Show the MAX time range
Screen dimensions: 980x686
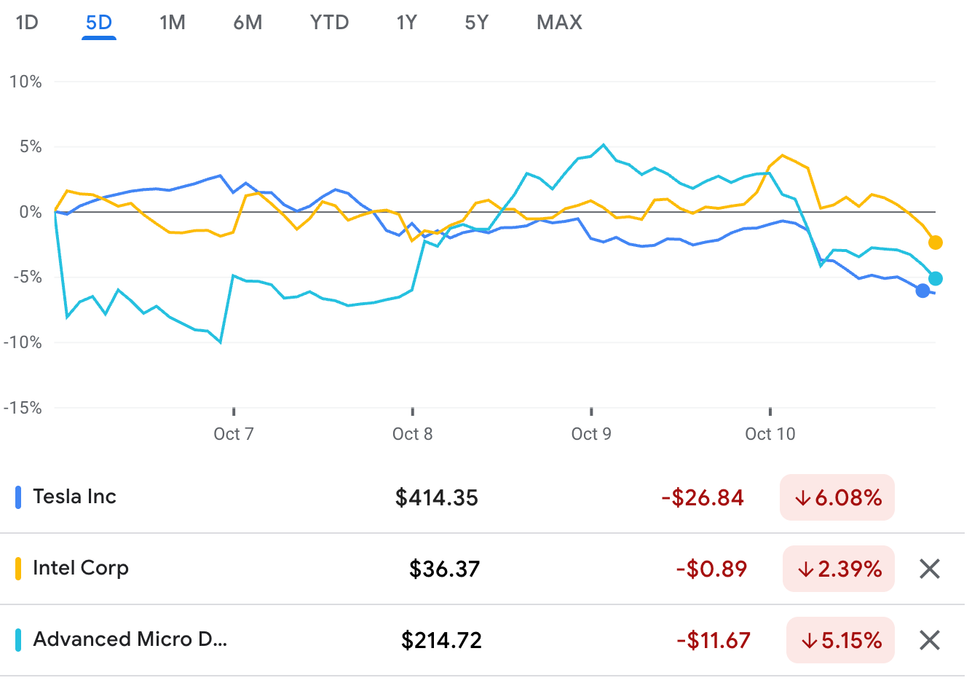[x=559, y=22]
